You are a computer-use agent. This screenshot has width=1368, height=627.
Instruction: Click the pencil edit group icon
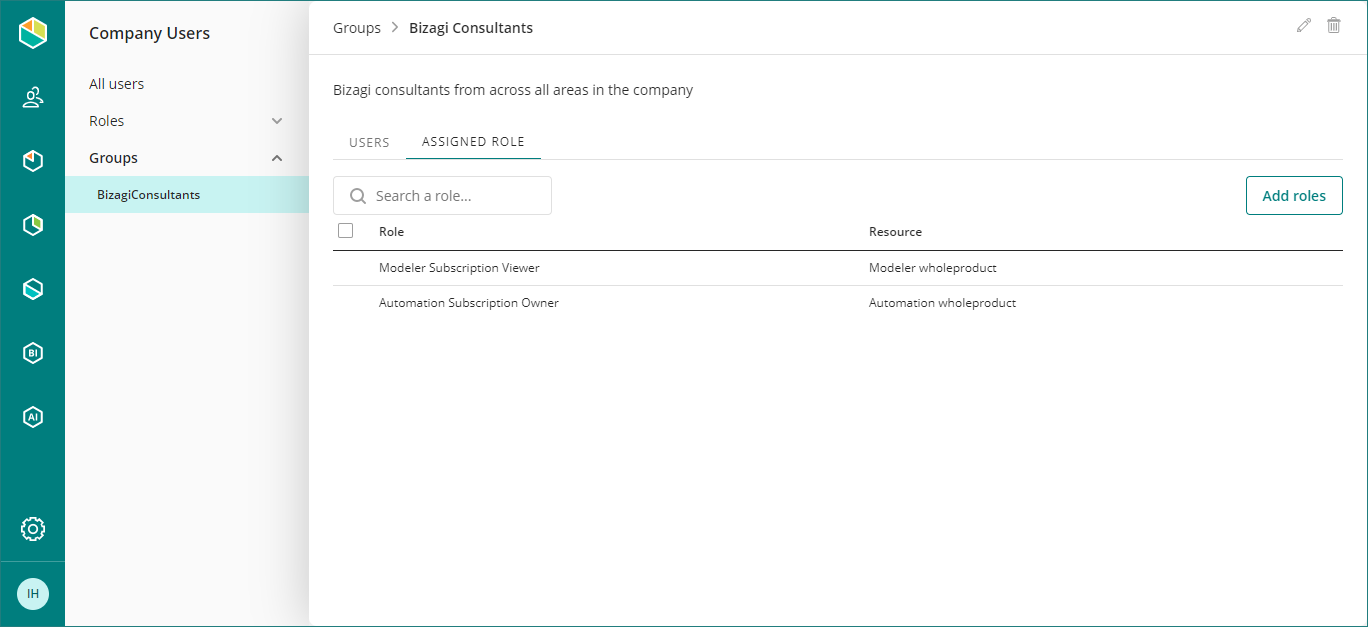point(1304,26)
